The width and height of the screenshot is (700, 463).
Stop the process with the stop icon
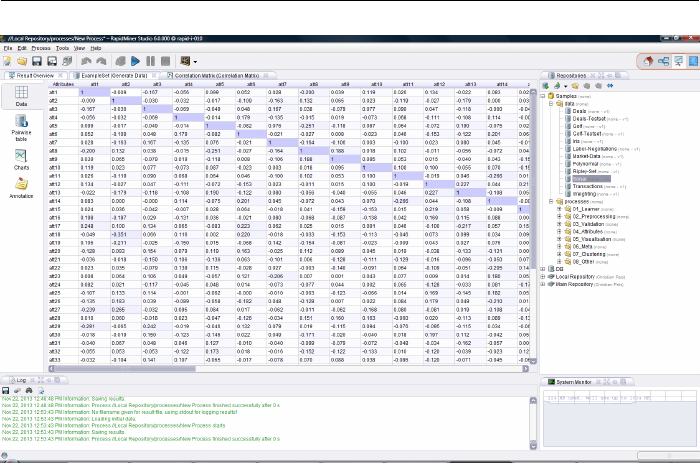(165, 61)
